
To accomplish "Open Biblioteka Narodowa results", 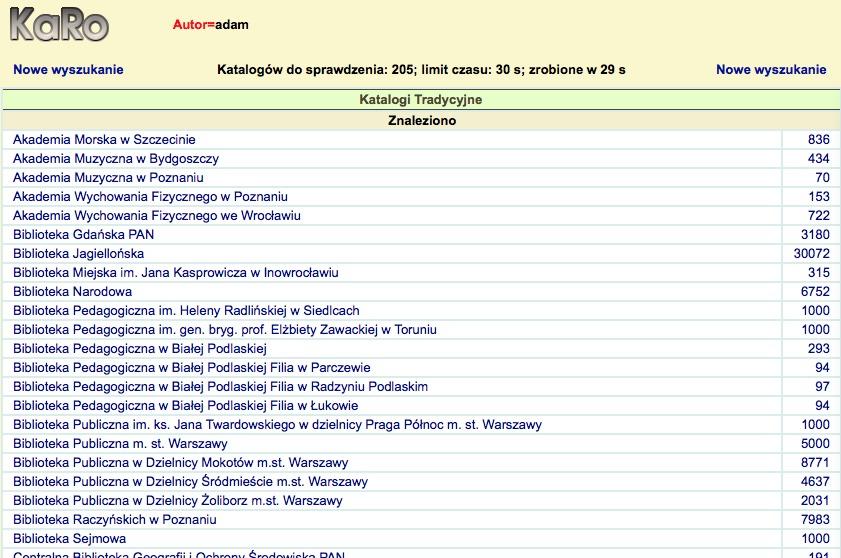I will [72, 292].
